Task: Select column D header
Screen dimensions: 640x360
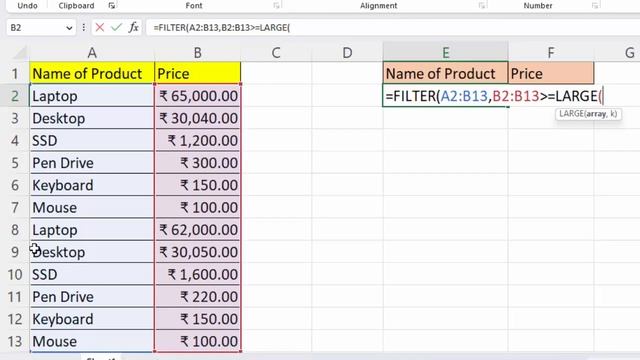Action: (x=347, y=53)
